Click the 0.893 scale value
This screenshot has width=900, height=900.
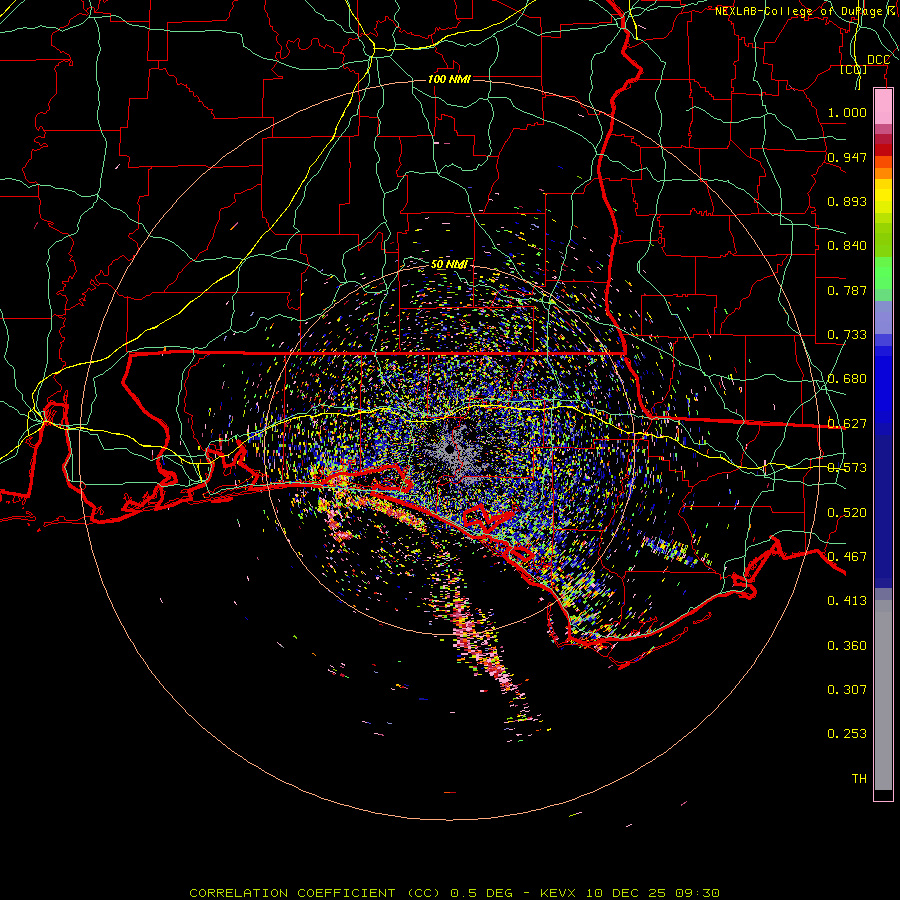[847, 201]
